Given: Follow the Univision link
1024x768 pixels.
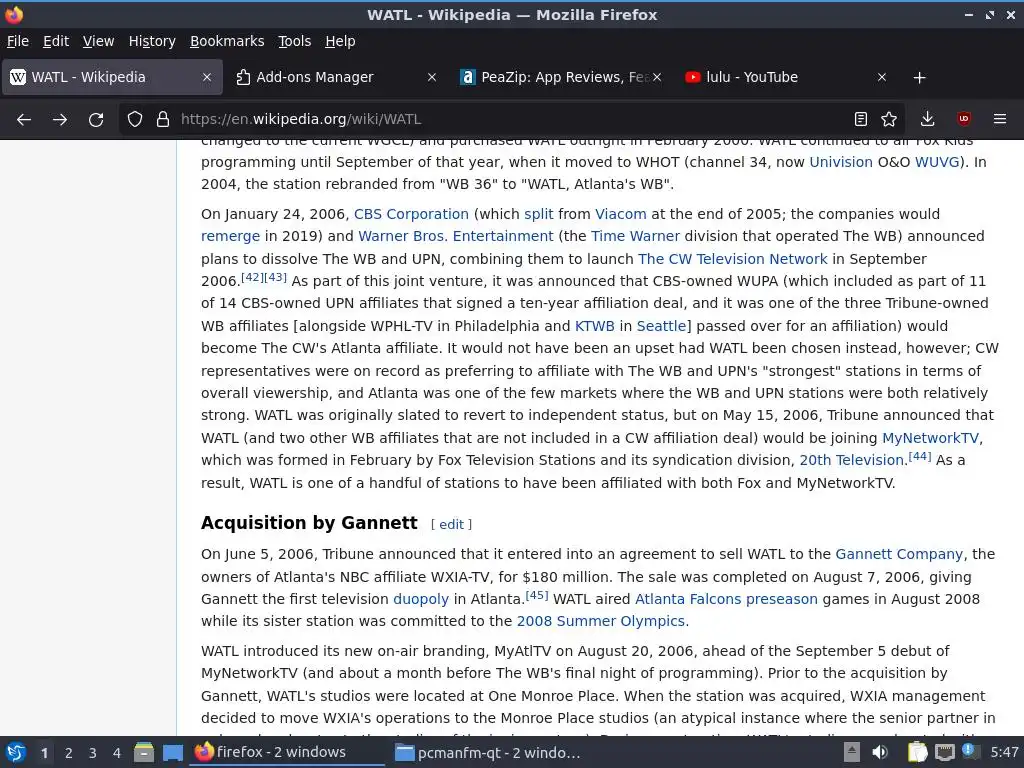Looking at the screenshot, I should pyautogui.click(x=840, y=162).
